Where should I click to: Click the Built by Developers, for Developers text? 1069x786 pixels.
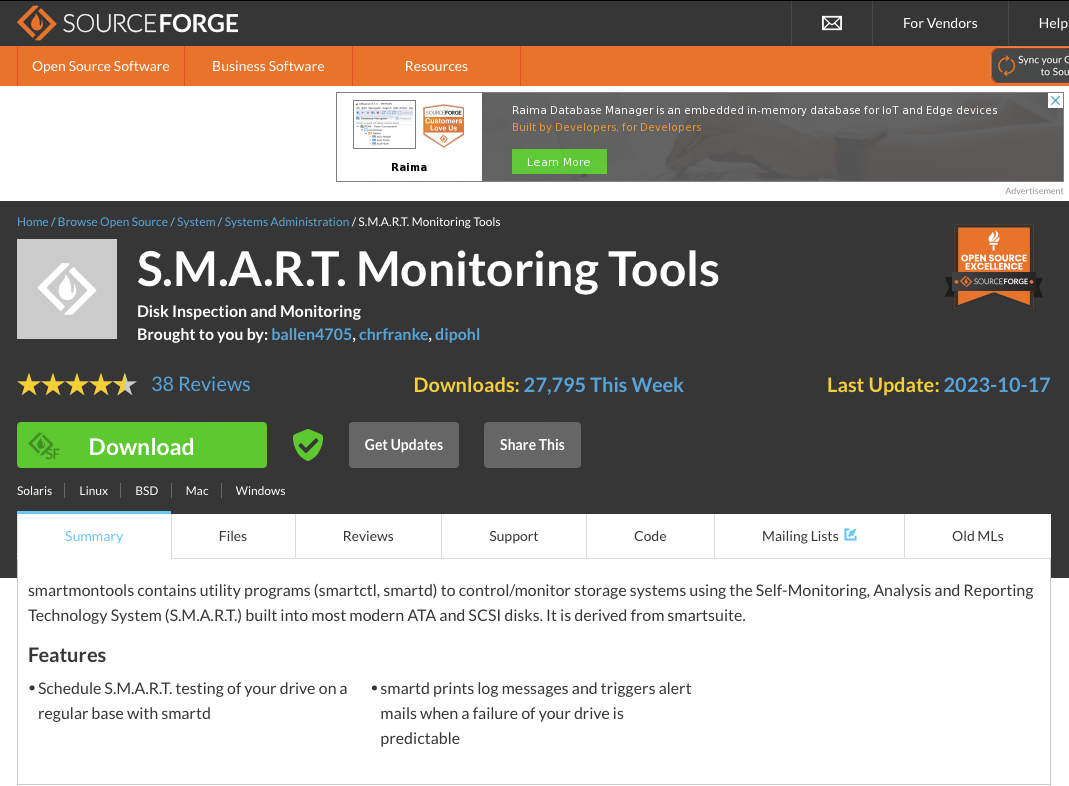(607, 127)
